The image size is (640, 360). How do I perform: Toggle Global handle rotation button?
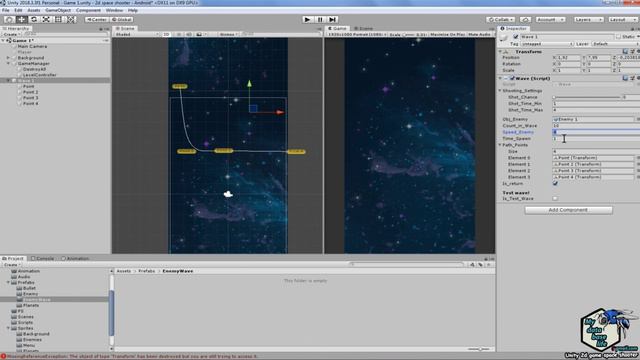tap(122, 19)
